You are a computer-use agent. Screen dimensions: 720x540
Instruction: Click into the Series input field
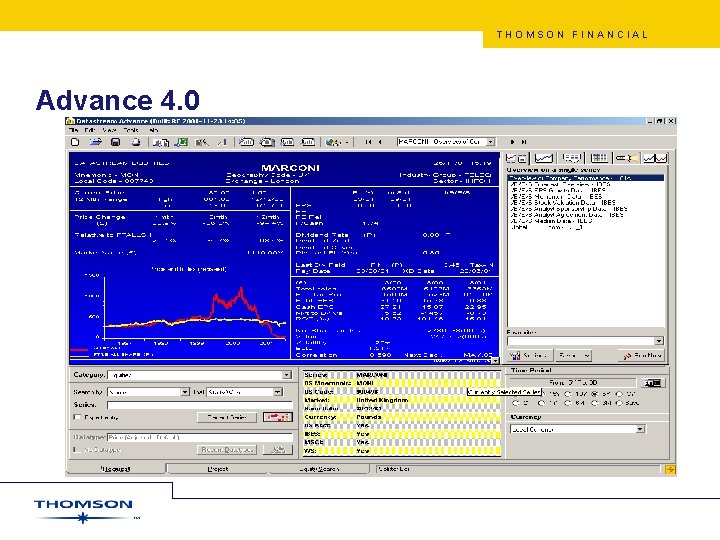(200, 405)
